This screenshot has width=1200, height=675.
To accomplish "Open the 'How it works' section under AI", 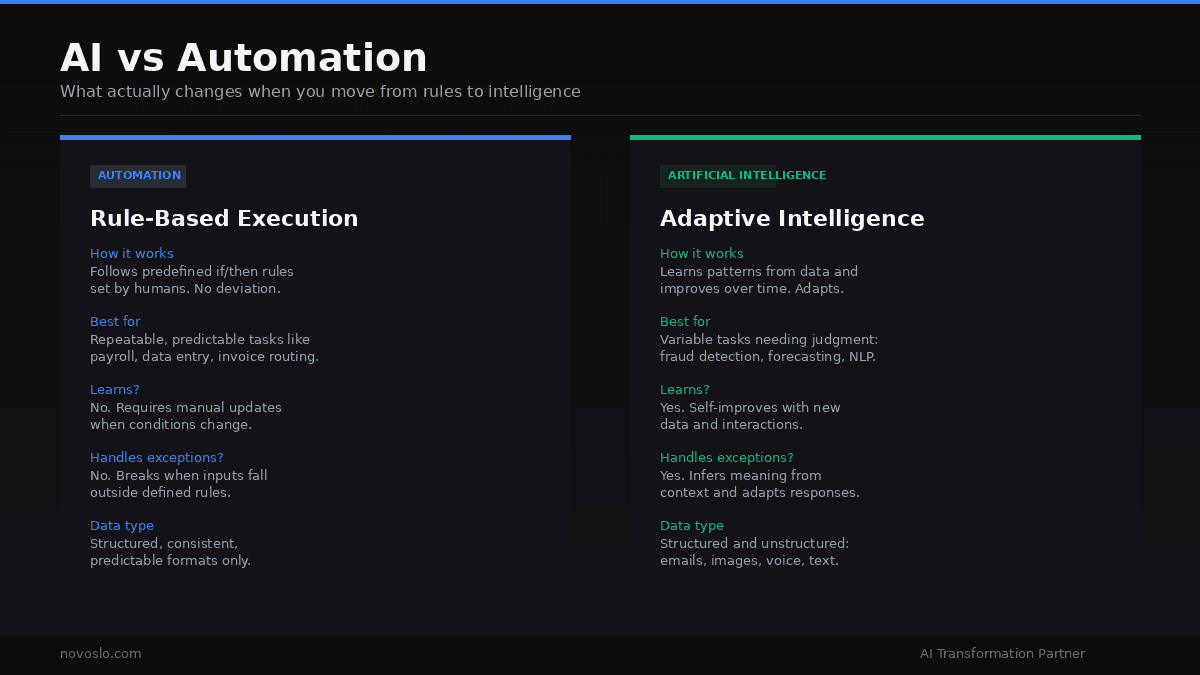I will pos(701,253).
